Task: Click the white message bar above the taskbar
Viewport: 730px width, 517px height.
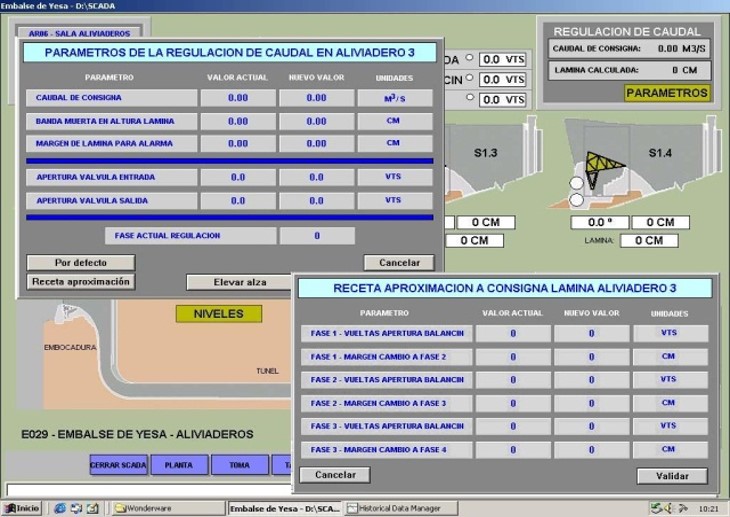Action: (149, 490)
